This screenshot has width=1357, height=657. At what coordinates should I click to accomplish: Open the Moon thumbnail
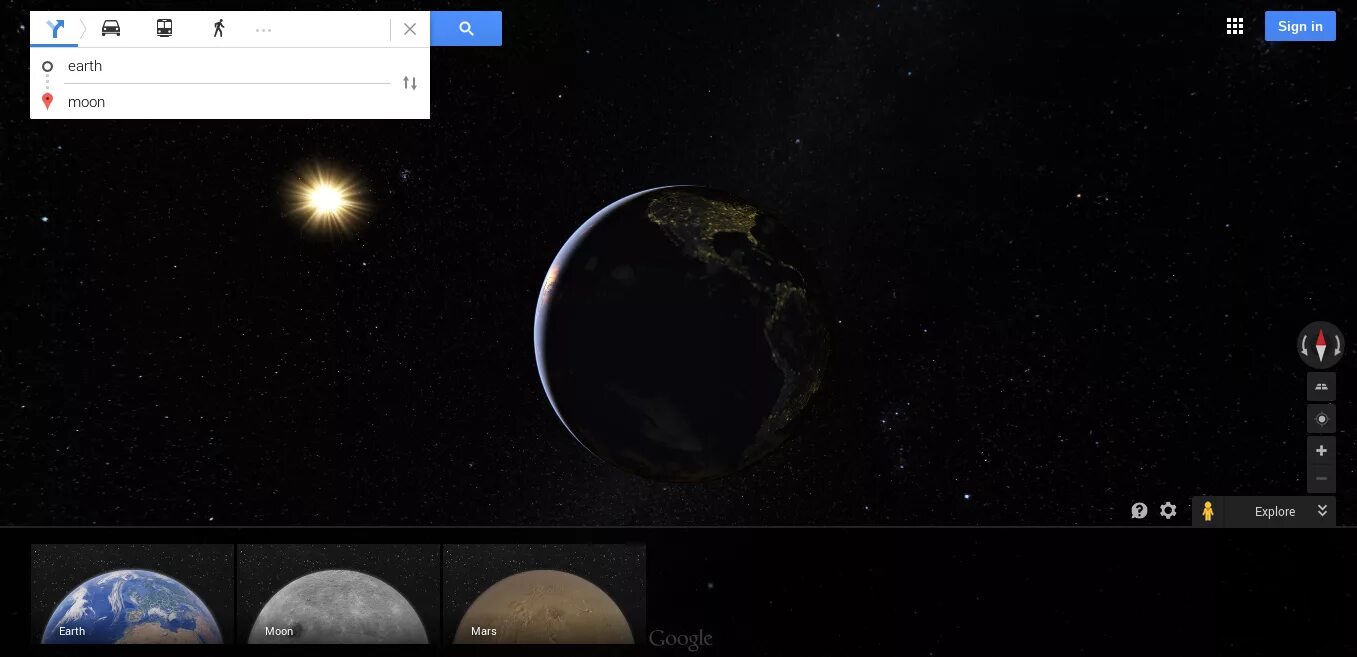pos(338,594)
